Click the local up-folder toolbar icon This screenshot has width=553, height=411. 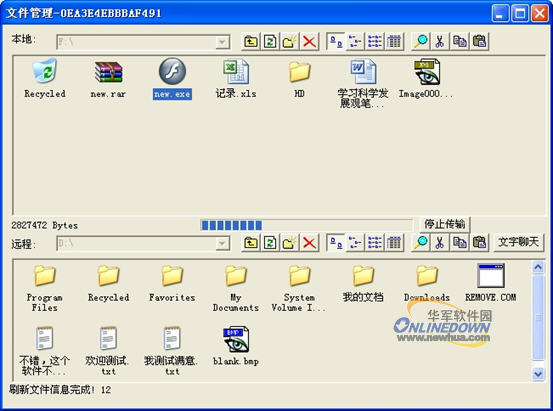point(250,42)
